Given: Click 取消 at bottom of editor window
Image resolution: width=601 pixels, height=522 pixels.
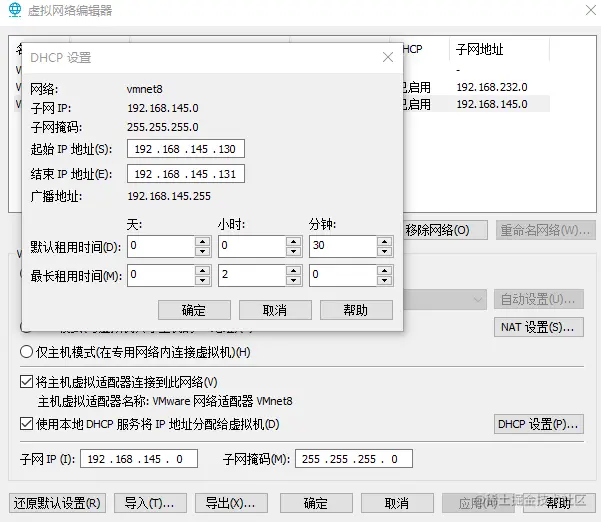Looking at the screenshot, I should (397, 503).
